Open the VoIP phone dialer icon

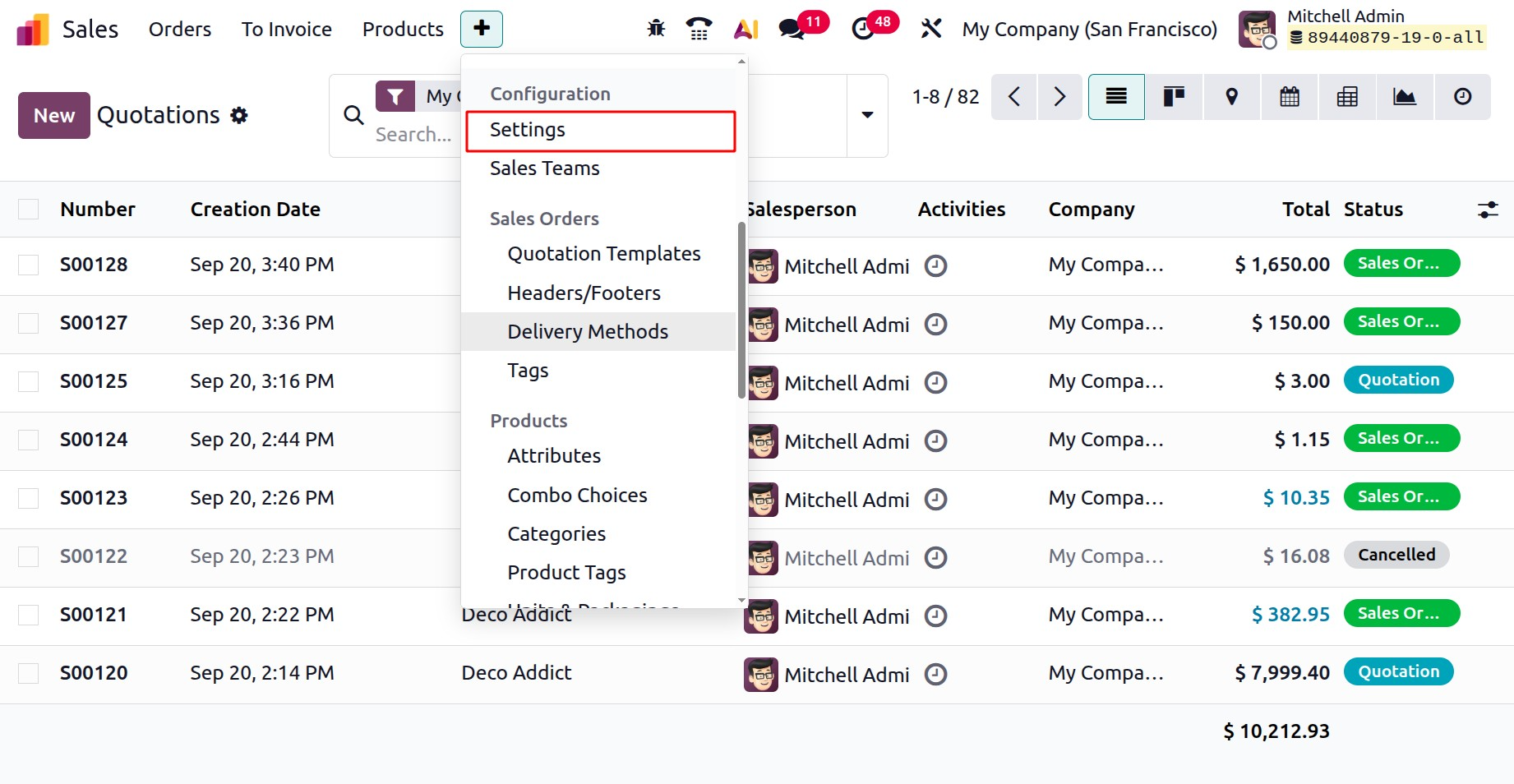click(699, 29)
